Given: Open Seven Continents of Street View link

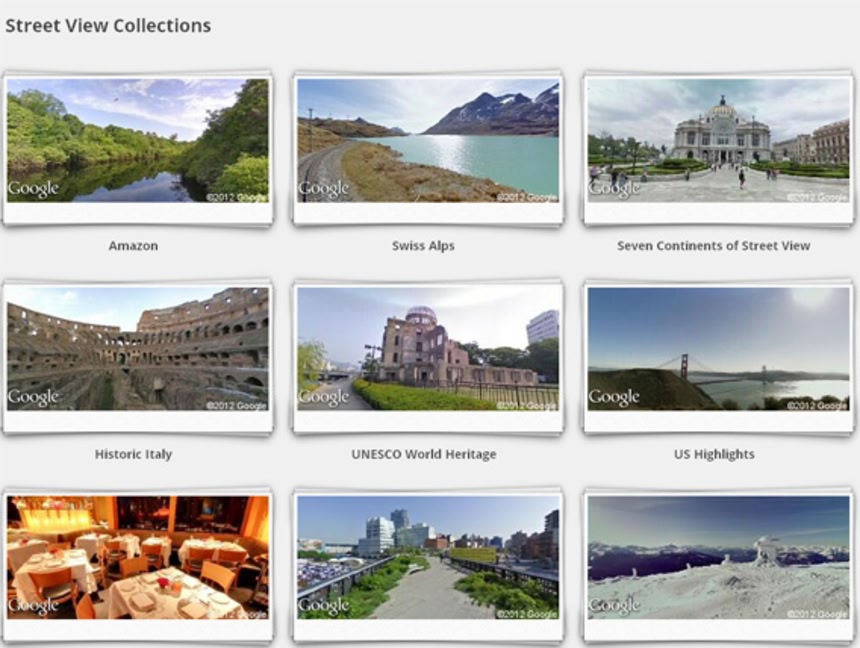Looking at the screenshot, I should click(x=713, y=246).
